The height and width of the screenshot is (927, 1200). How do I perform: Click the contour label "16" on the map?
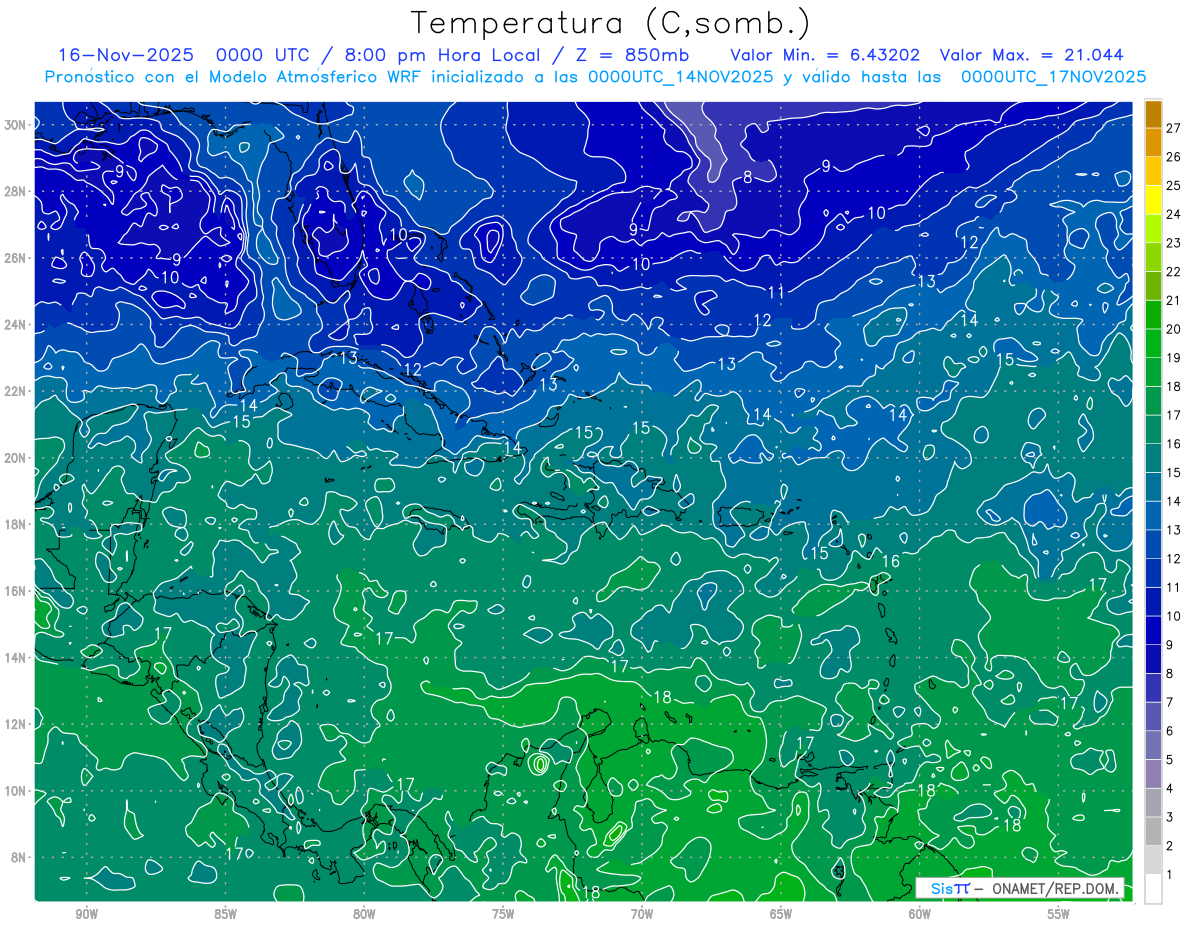pos(890,562)
